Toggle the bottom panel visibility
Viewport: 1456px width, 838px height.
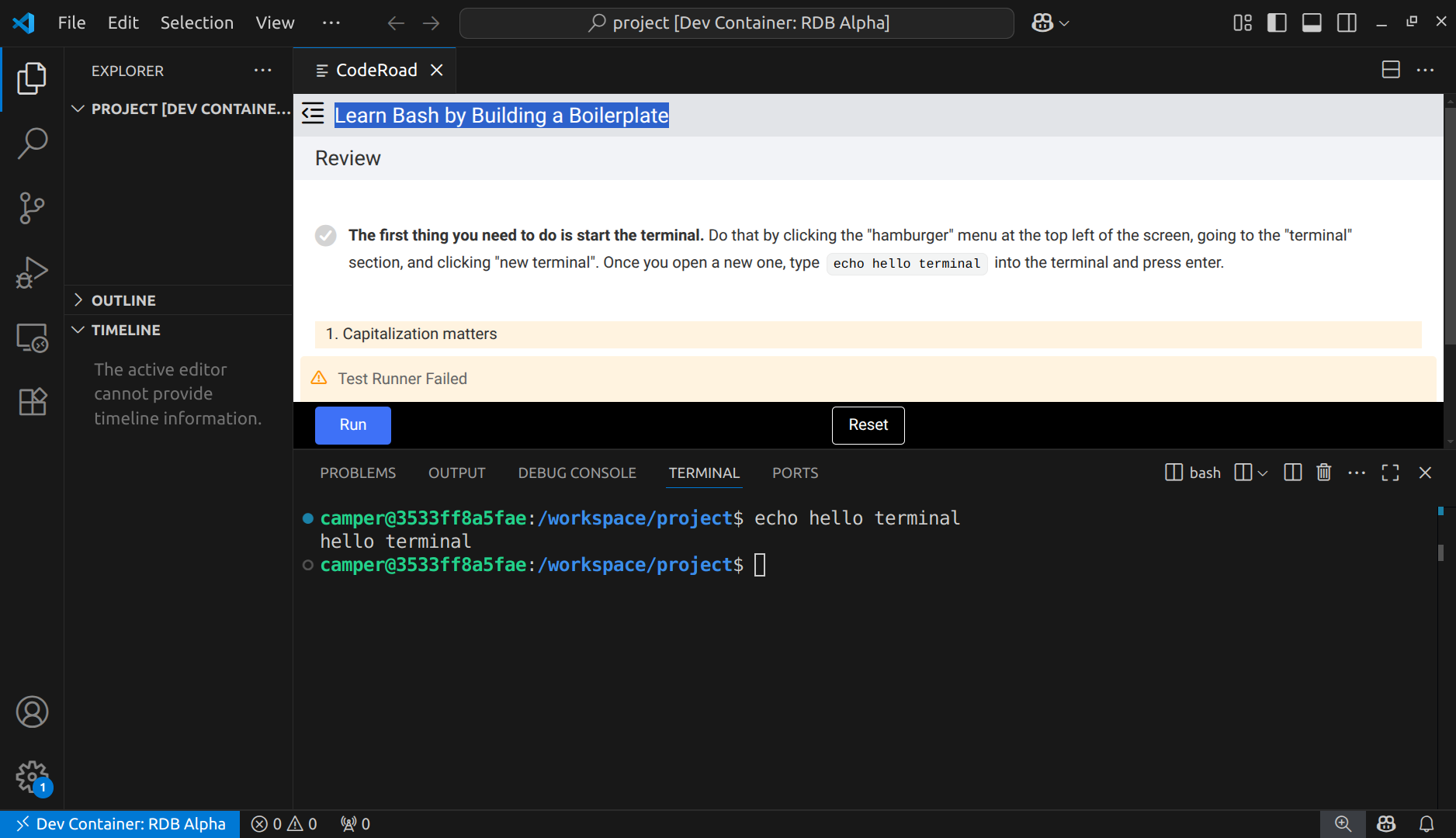coord(1312,23)
